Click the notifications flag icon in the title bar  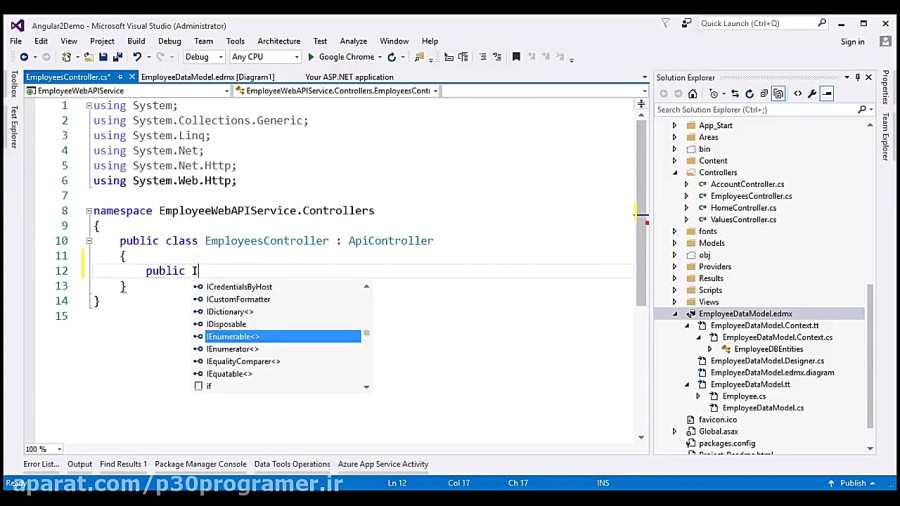[665, 24]
